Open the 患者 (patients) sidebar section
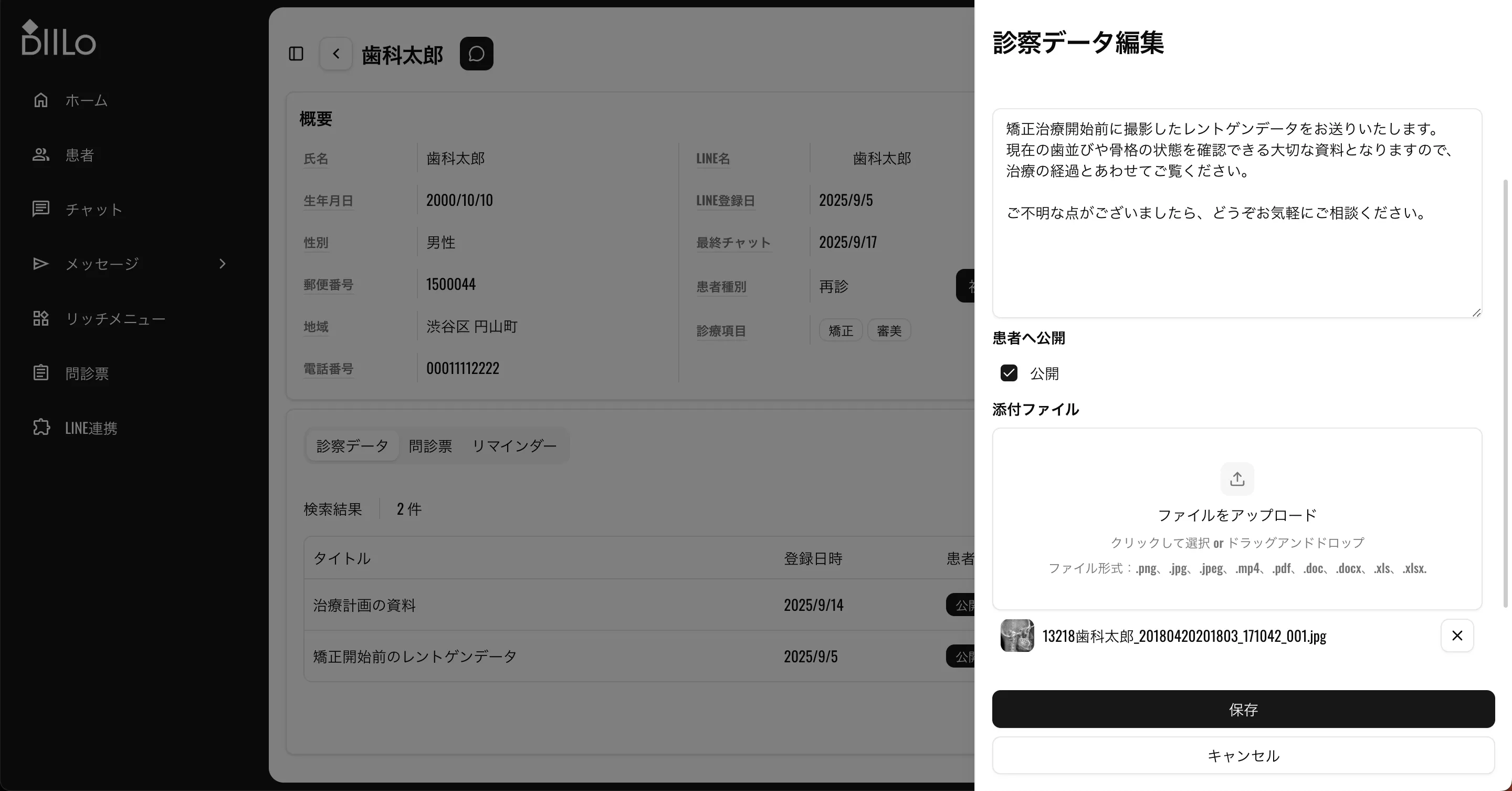This screenshot has height=791, width=1512. [x=80, y=154]
